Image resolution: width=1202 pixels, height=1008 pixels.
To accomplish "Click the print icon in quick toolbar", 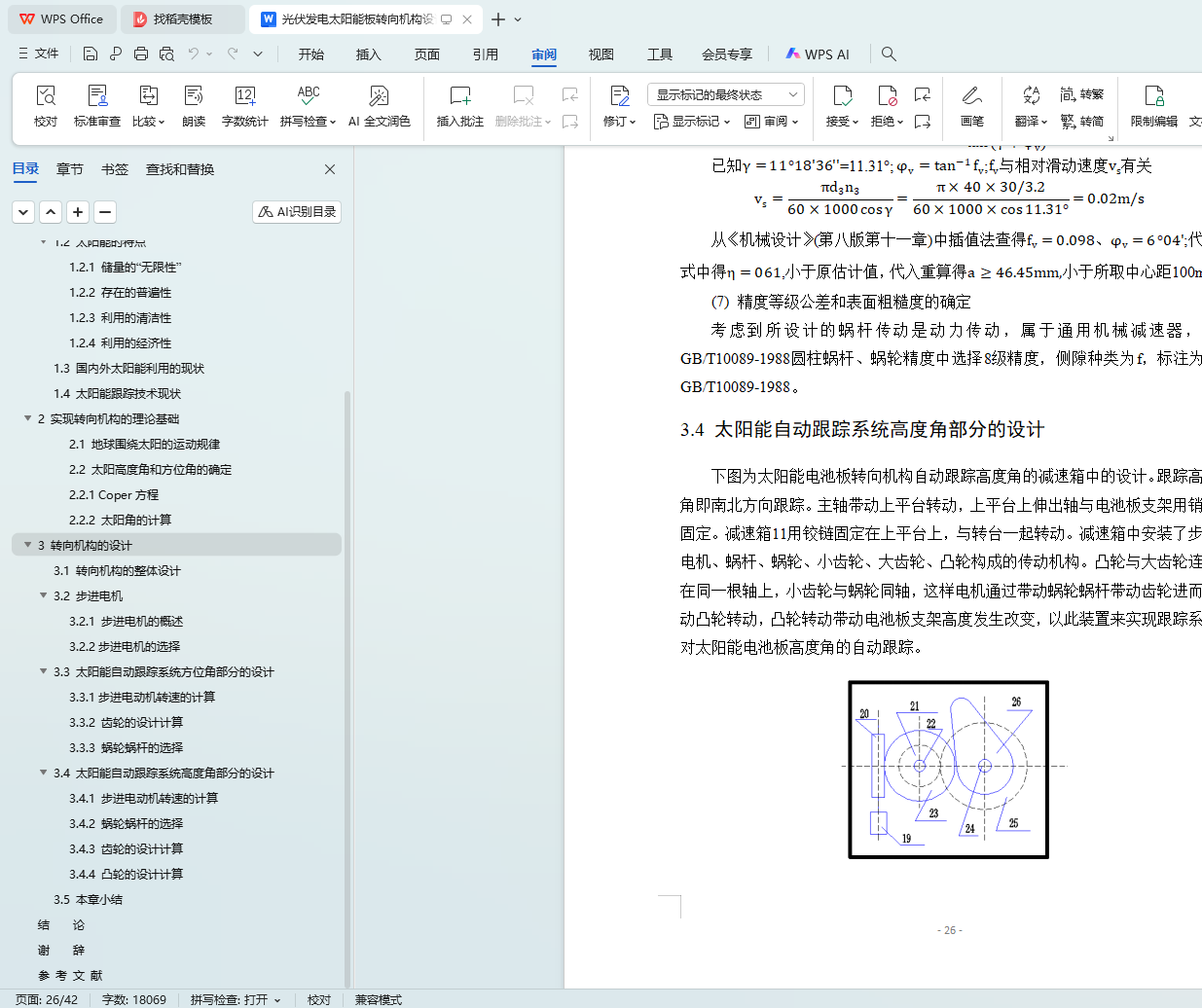I will pos(141,54).
